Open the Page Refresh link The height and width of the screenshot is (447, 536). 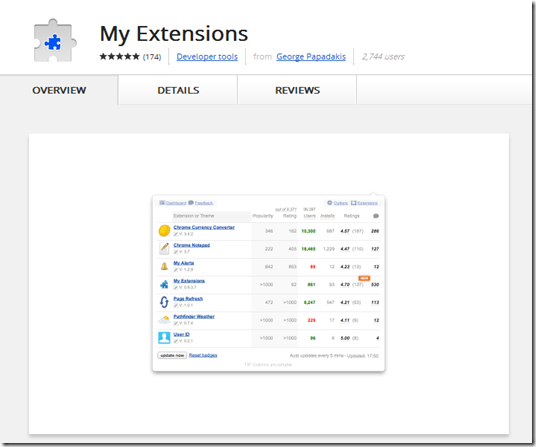tap(188, 298)
